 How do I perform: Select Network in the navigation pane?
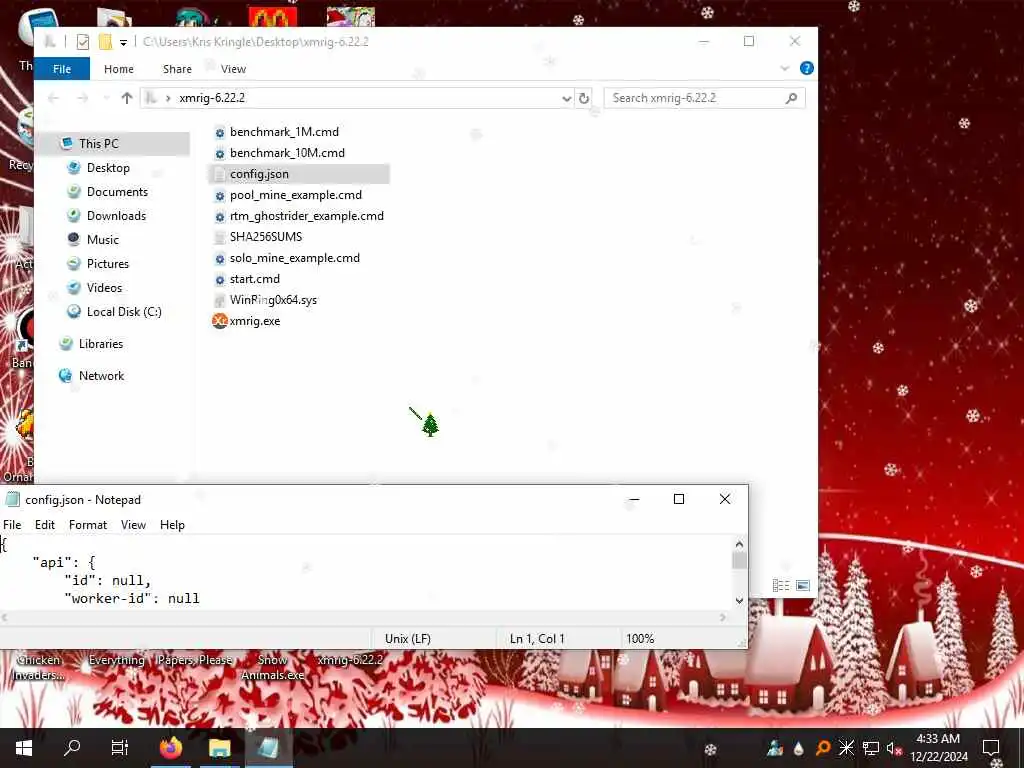[x=101, y=376]
